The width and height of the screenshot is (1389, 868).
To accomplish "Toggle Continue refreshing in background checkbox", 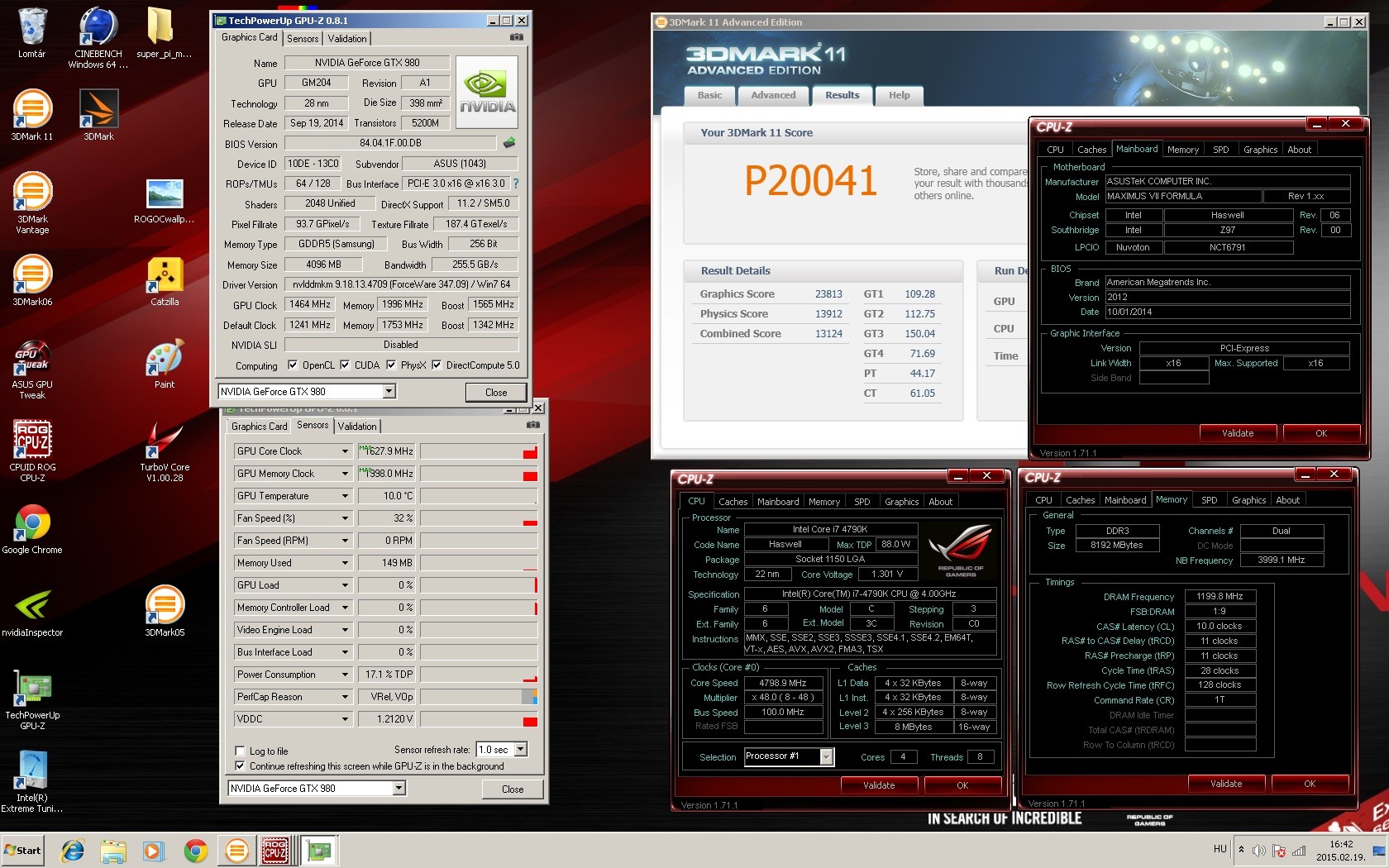I will (240, 766).
